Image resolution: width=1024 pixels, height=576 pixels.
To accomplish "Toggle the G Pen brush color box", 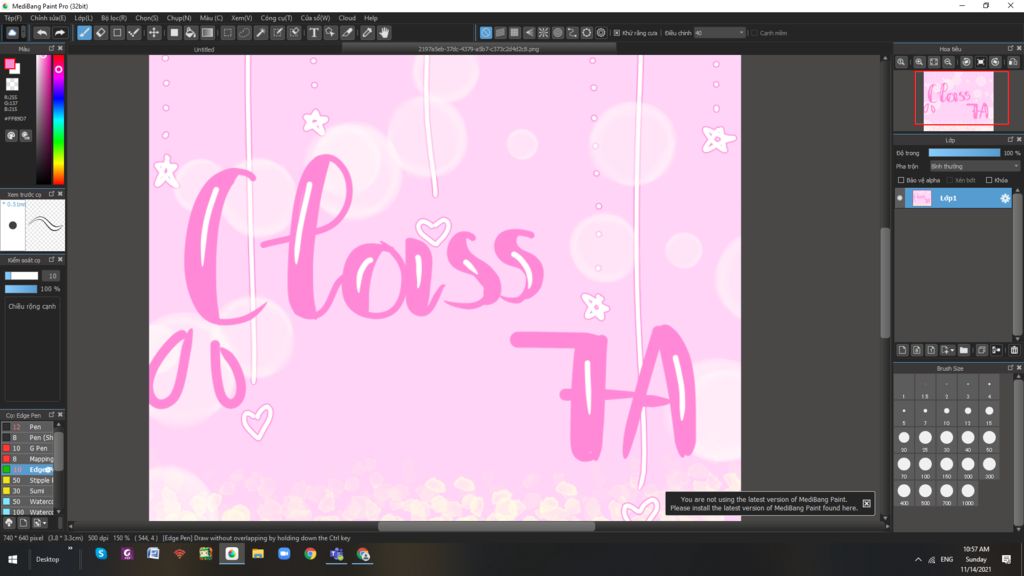I will [x=7, y=449].
